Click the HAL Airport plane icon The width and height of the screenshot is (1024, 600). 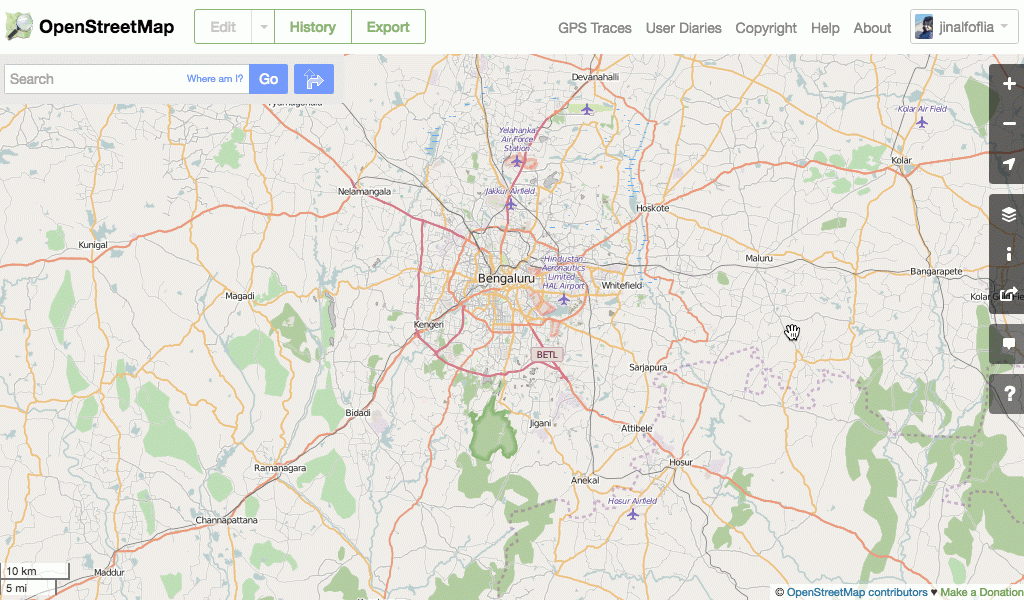coord(564,299)
